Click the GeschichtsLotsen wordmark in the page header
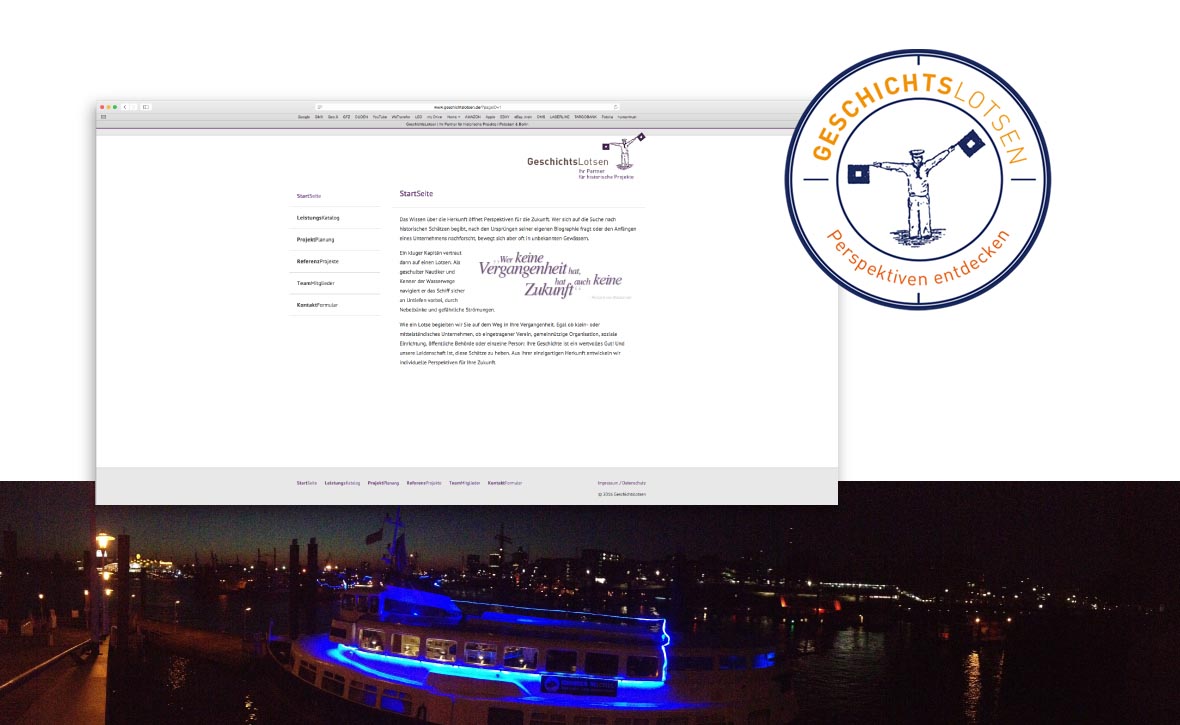1180x725 pixels. click(x=567, y=162)
